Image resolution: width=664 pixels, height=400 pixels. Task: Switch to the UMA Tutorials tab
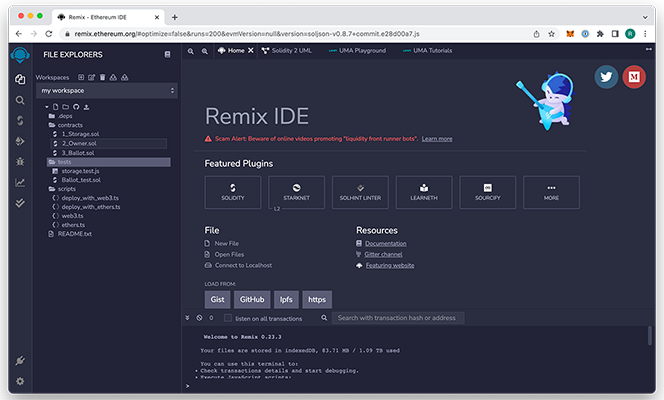pos(427,51)
